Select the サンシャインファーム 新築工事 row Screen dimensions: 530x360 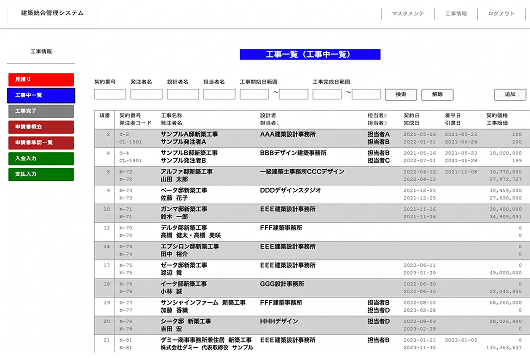[x=312, y=306]
